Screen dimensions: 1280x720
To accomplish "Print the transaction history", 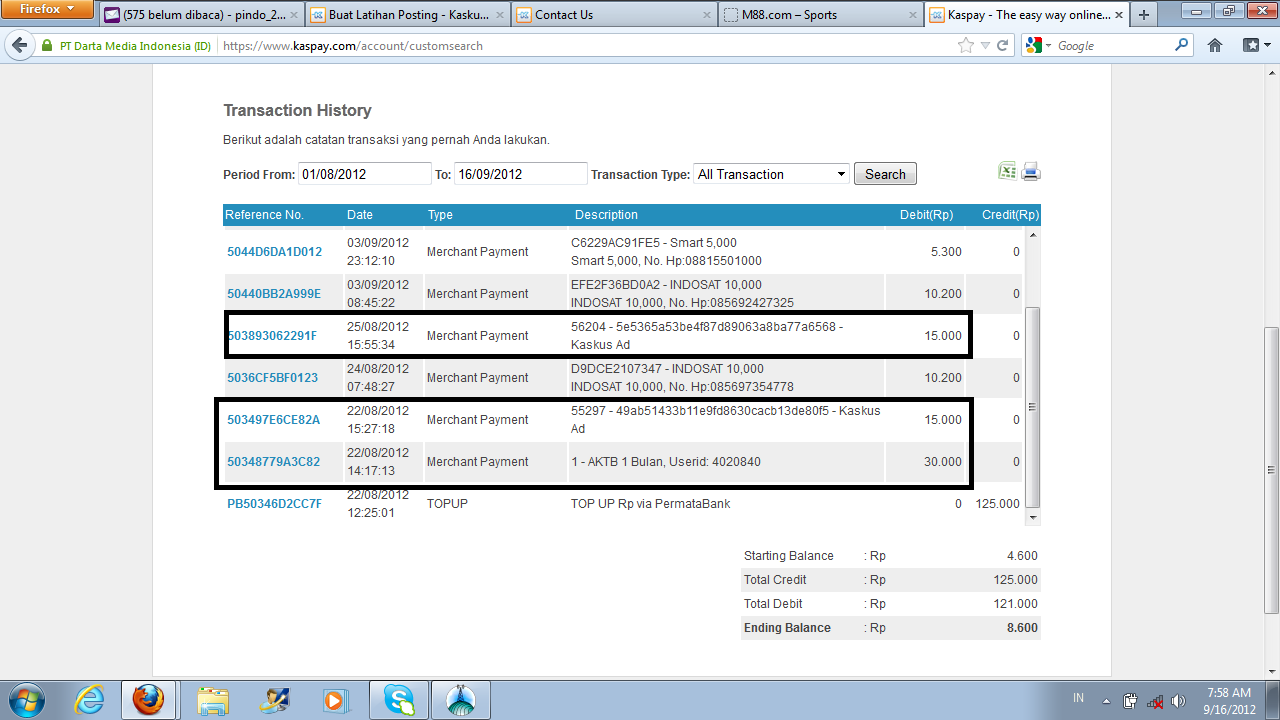I will point(1031,172).
